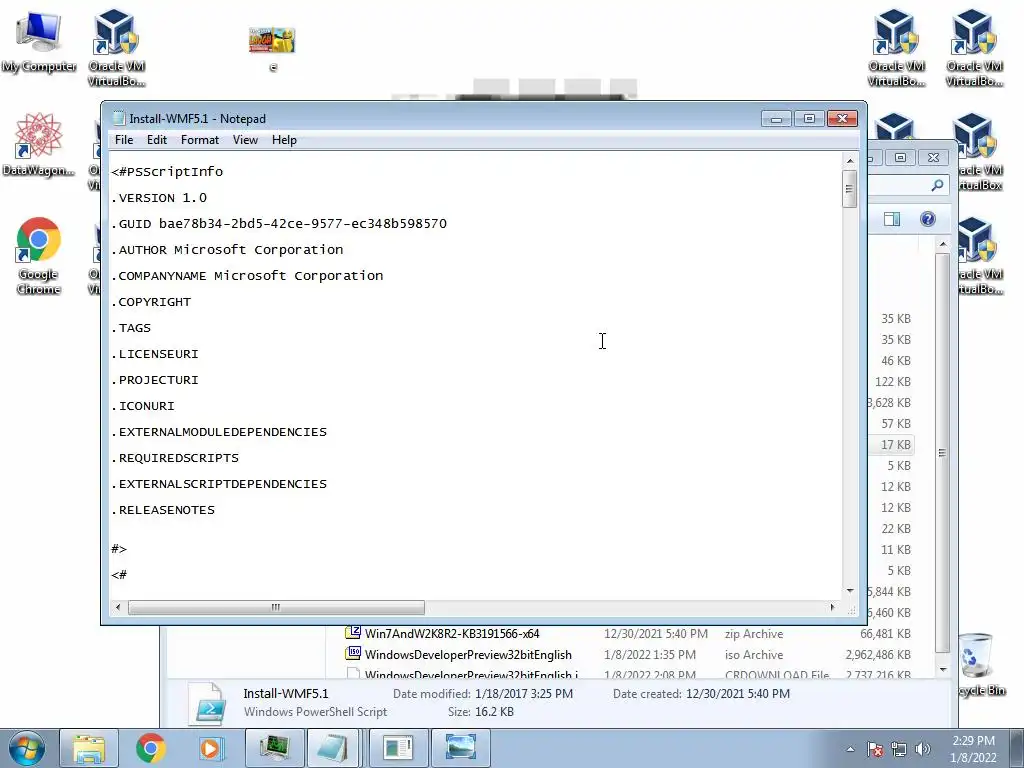Click the taskbar picture viewer icon
The width and height of the screenshot is (1024, 768).
460,748
